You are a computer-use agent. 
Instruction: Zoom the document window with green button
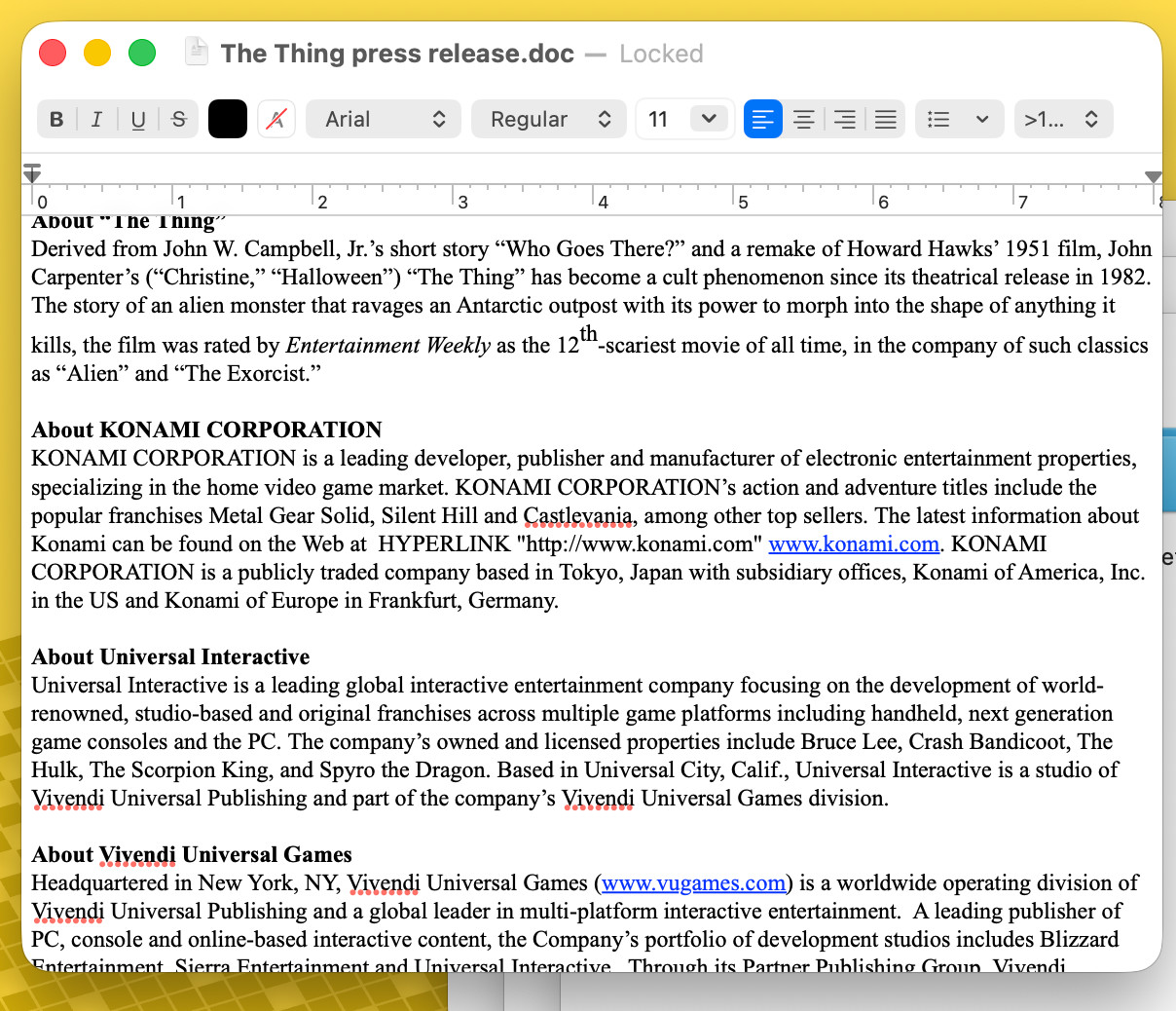click(x=142, y=53)
